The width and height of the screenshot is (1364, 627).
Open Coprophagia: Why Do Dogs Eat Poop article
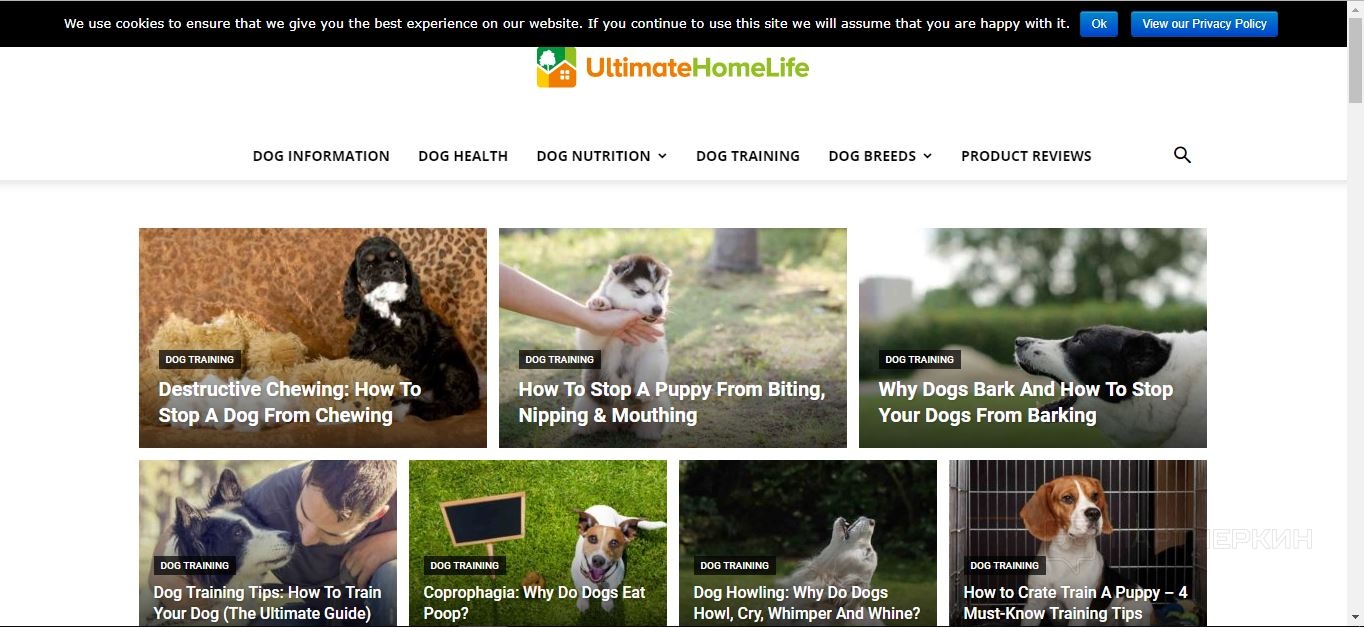534,603
